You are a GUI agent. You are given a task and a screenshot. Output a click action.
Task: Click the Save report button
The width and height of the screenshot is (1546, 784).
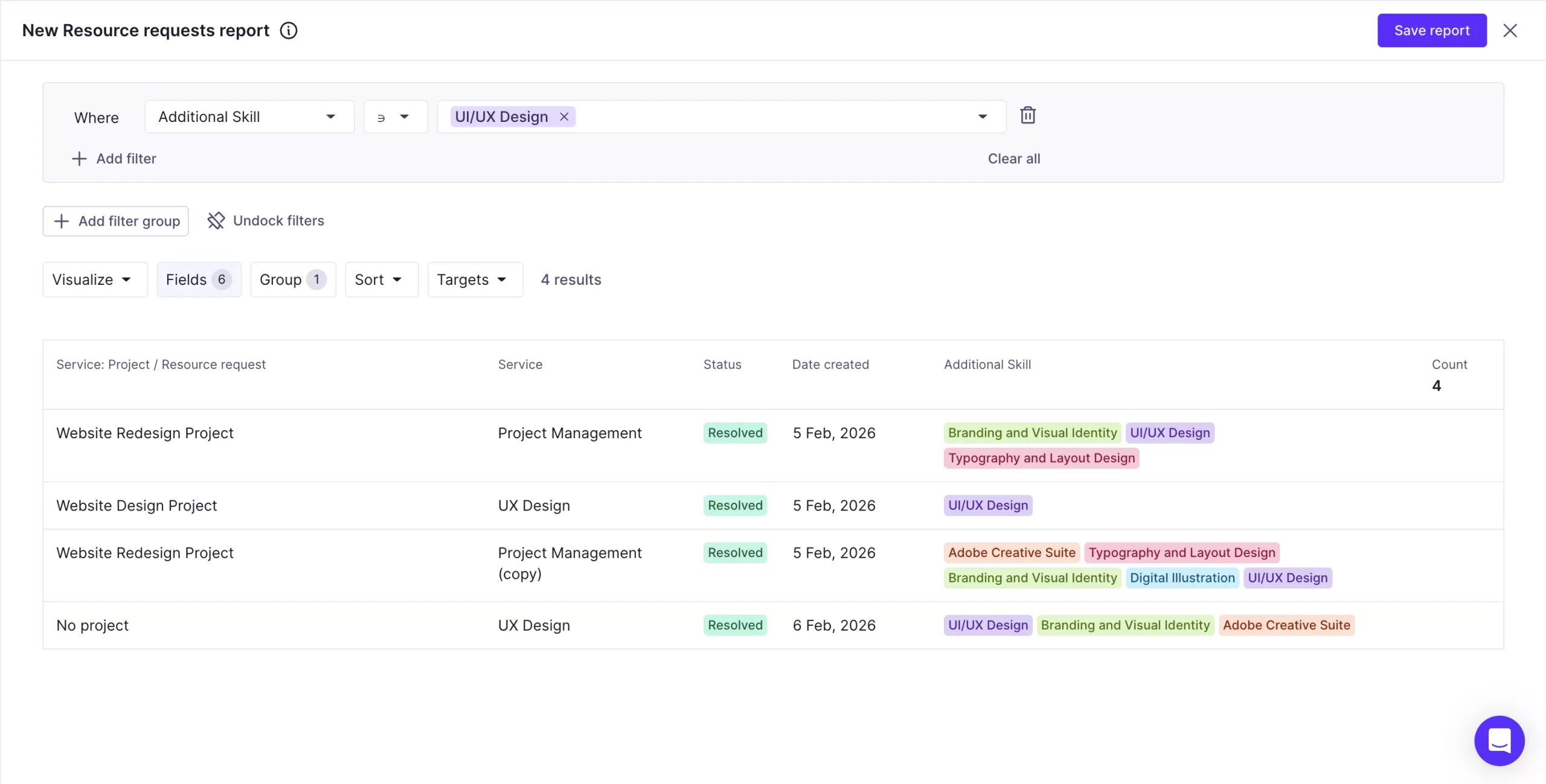[x=1431, y=30]
